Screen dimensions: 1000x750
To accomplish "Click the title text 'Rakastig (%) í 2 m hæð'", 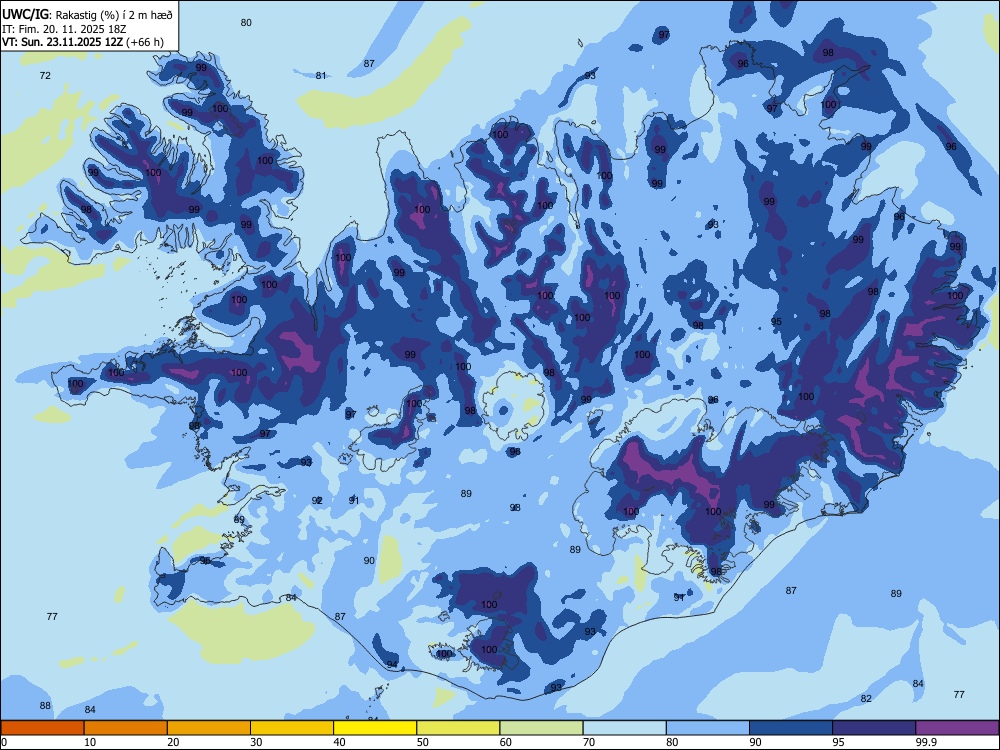I will 114,14.
